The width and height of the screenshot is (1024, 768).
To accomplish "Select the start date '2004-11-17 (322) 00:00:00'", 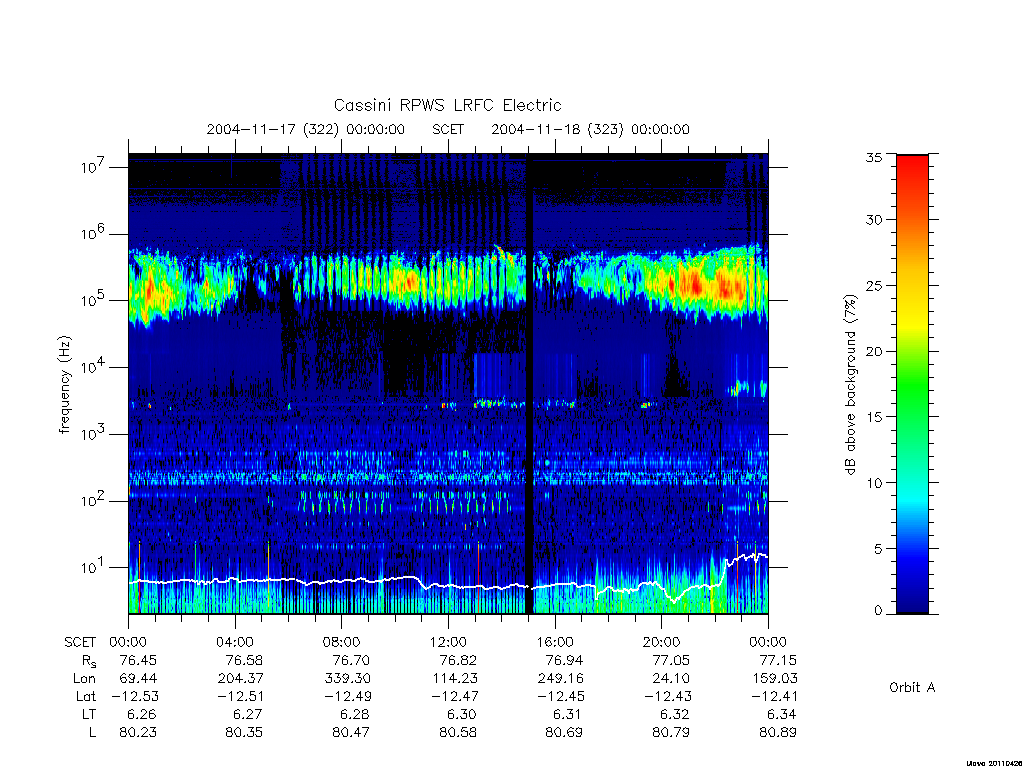I will click(306, 129).
